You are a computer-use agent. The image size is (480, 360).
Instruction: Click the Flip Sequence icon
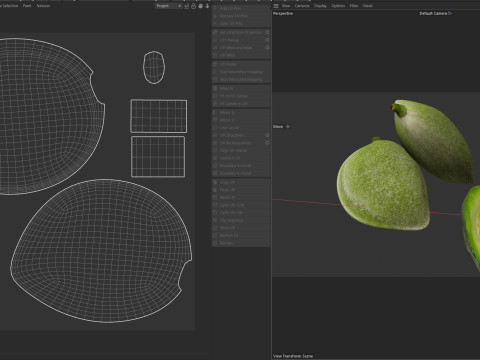215,220
